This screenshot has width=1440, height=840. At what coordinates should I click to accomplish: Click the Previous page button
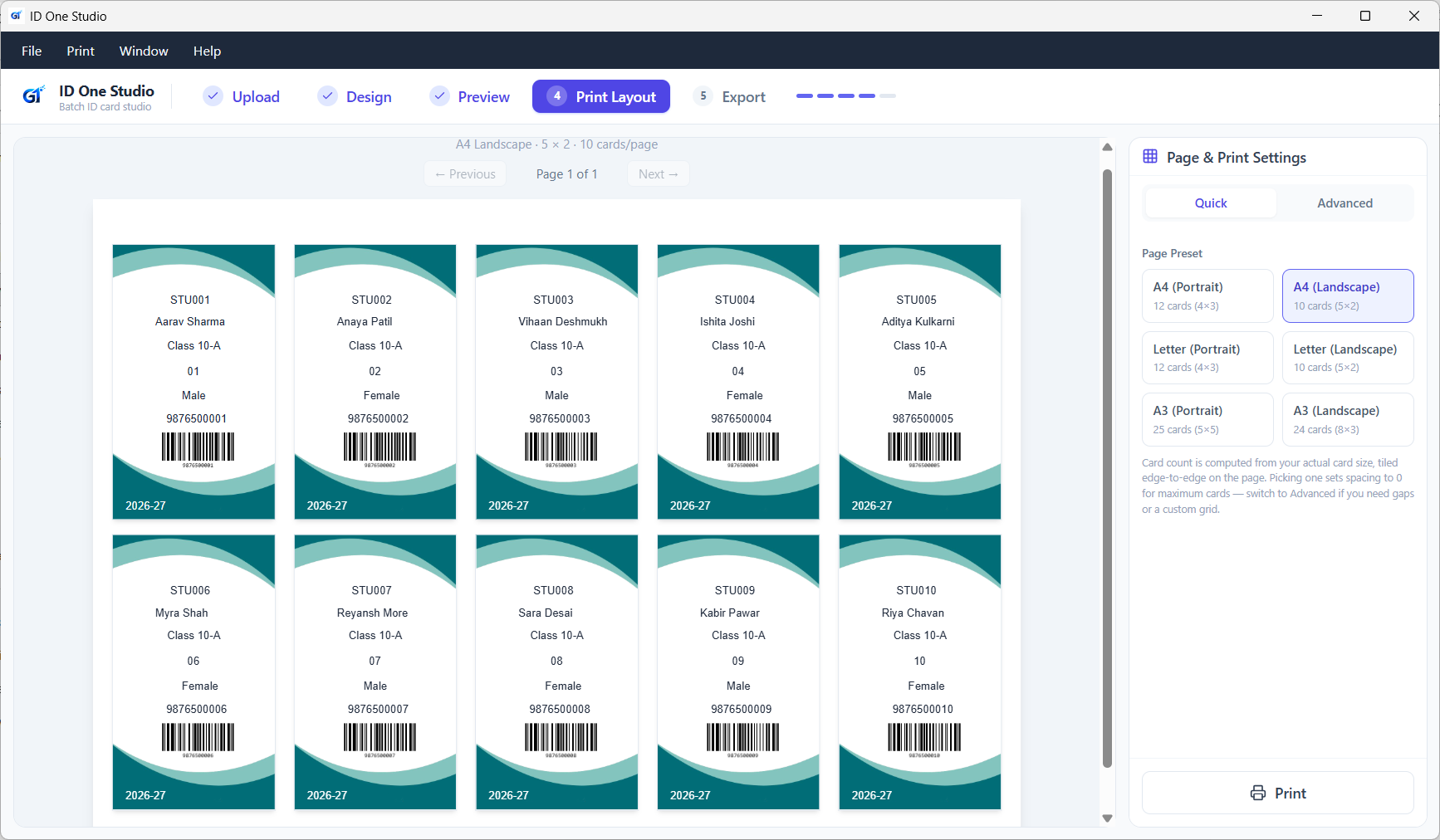[x=465, y=174]
